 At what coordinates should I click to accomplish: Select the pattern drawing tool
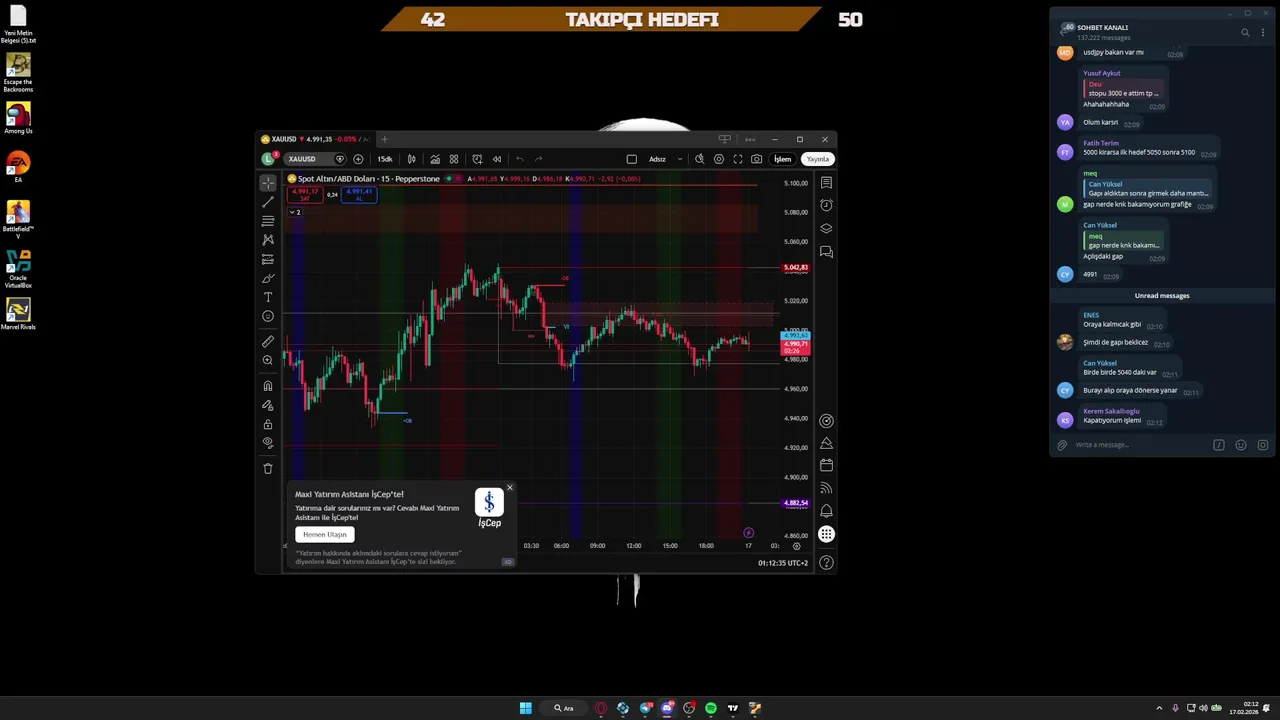coord(268,240)
